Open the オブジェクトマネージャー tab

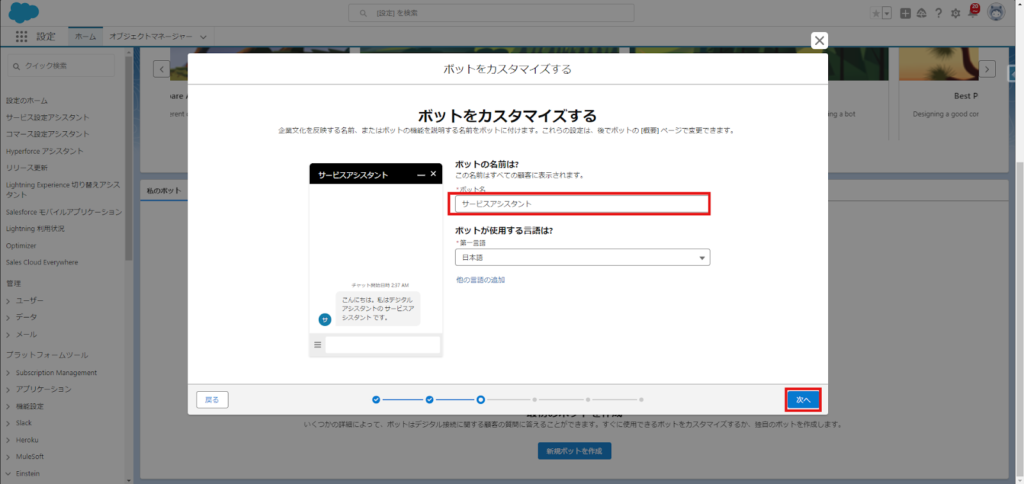pos(151,37)
